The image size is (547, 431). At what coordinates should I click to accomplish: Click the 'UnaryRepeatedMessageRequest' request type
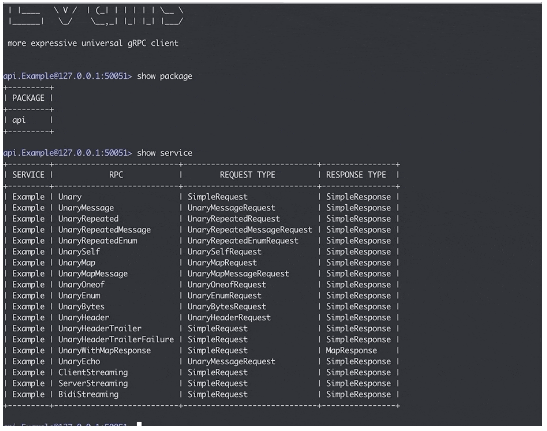tap(249, 230)
